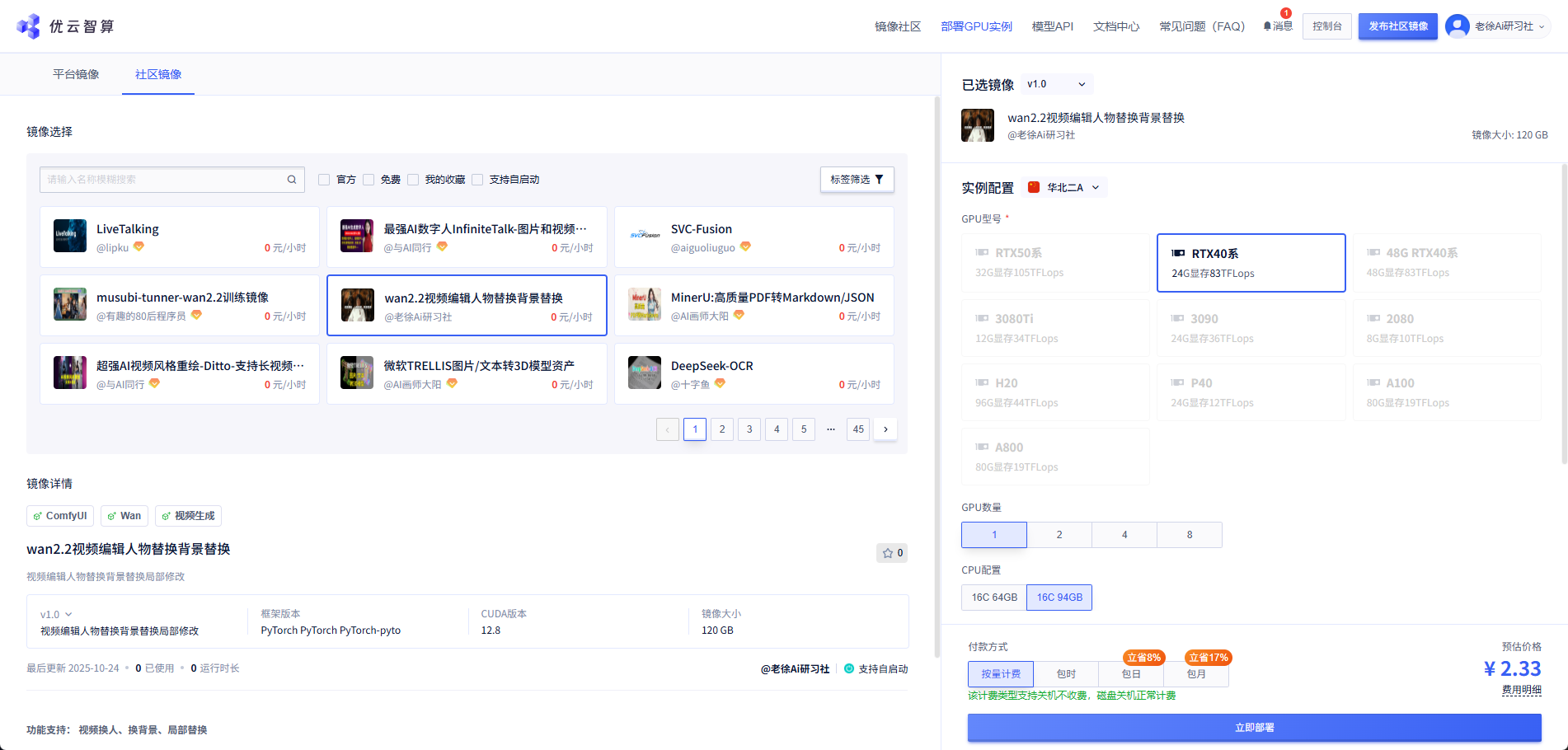Click the filter funnel icon in 标签筛选
The height and width of the screenshot is (750, 1568).
click(x=879, y=180)
